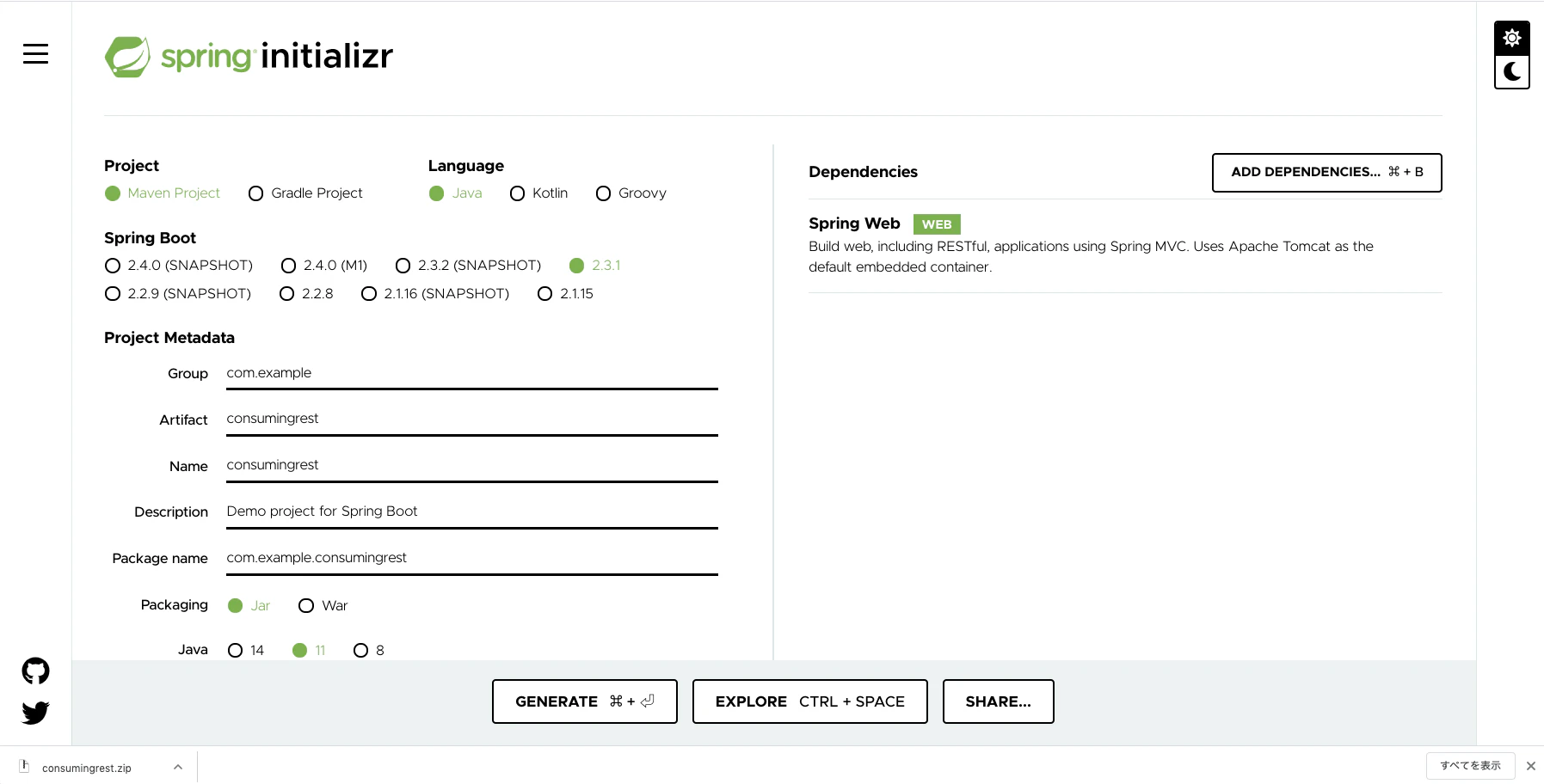
Task: Open the Share dialog button
Action: (x=999, y=701)
